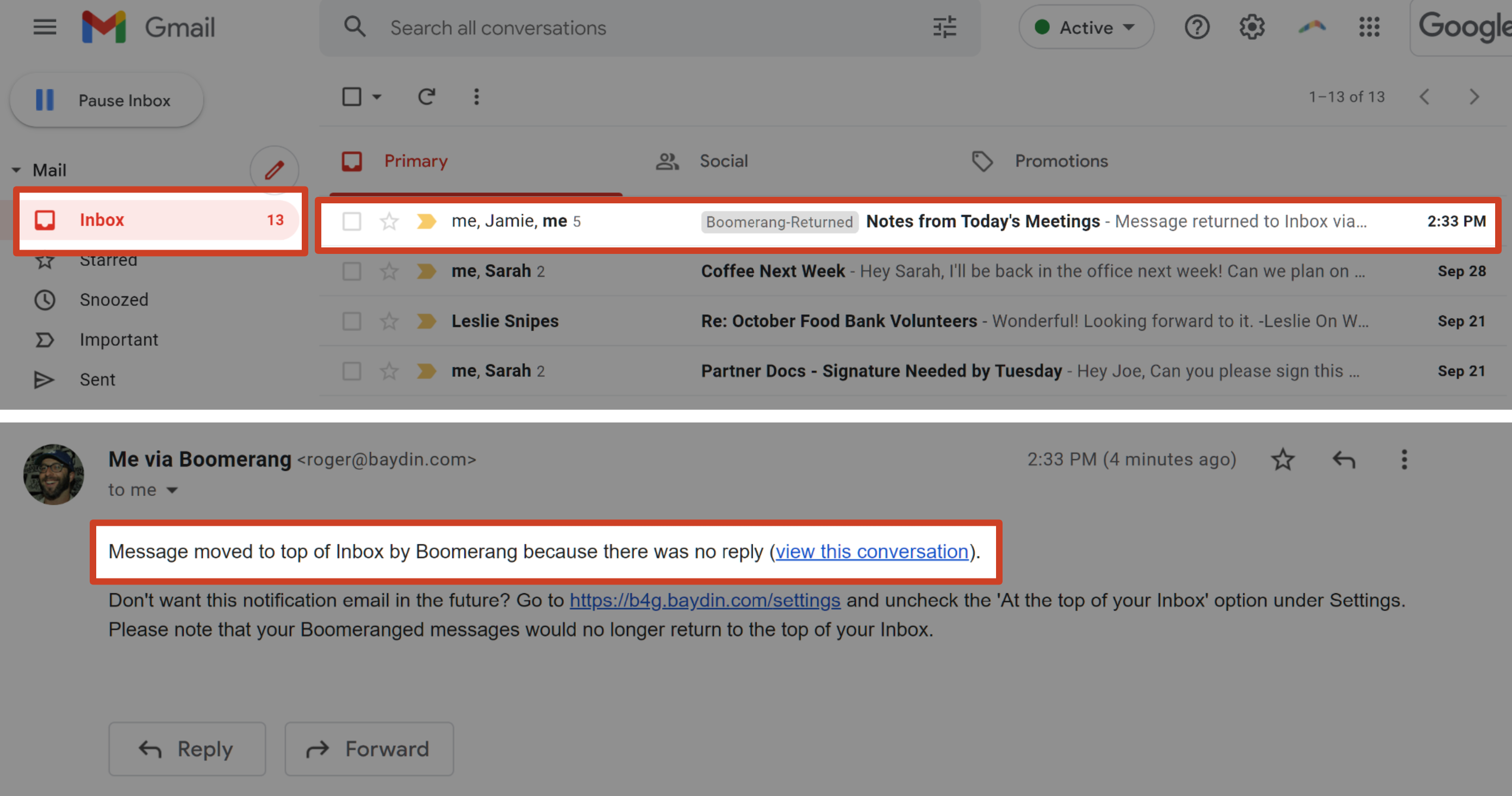
Task: Go to older messages arrow
Action: [x=1474, y=96]
